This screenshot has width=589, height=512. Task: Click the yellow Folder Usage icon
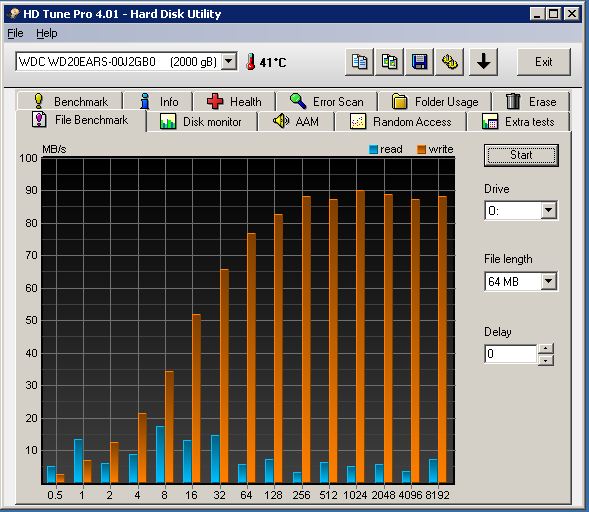399,101
